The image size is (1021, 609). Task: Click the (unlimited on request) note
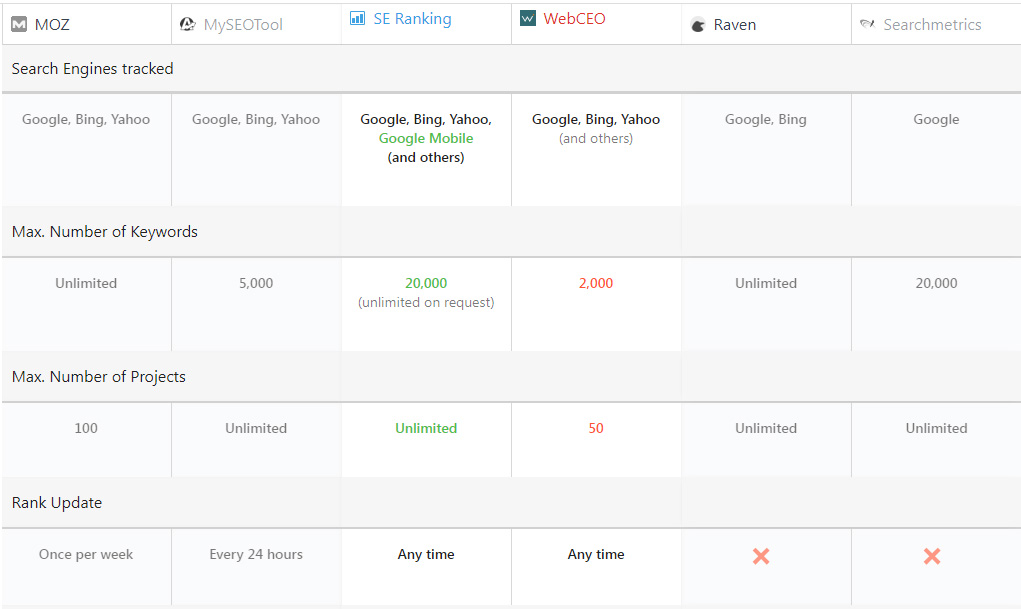click(426, 302)
